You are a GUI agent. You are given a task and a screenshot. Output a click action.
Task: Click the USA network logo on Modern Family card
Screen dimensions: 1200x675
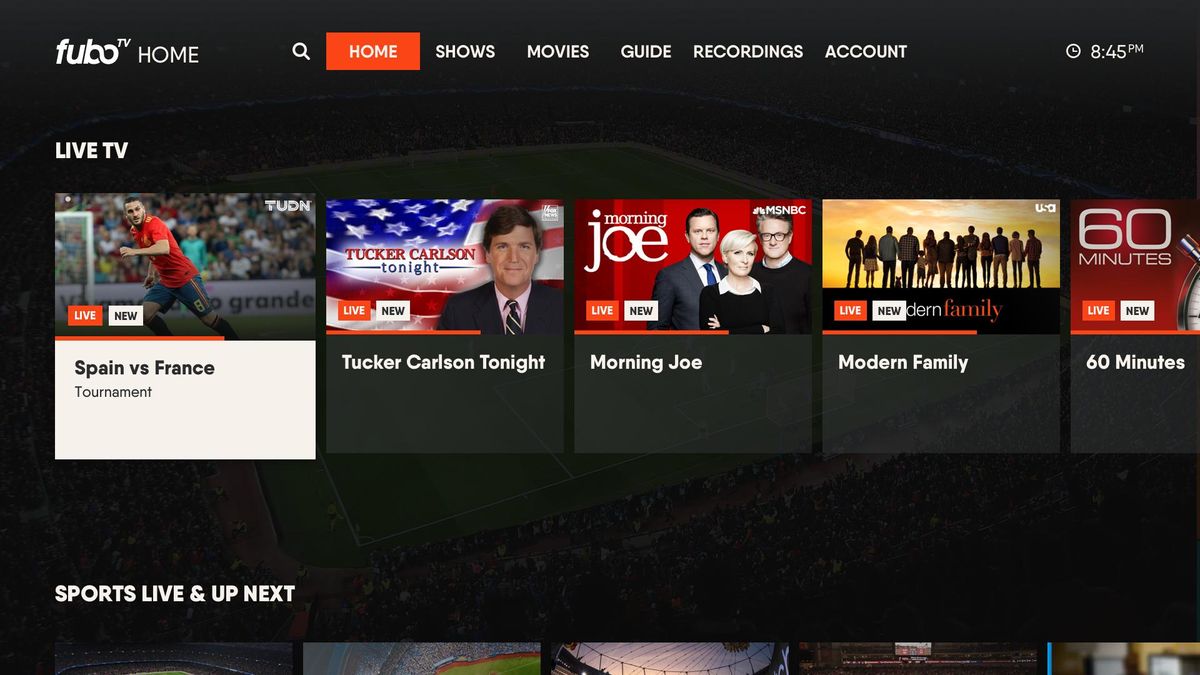(x=1045, y=208)
